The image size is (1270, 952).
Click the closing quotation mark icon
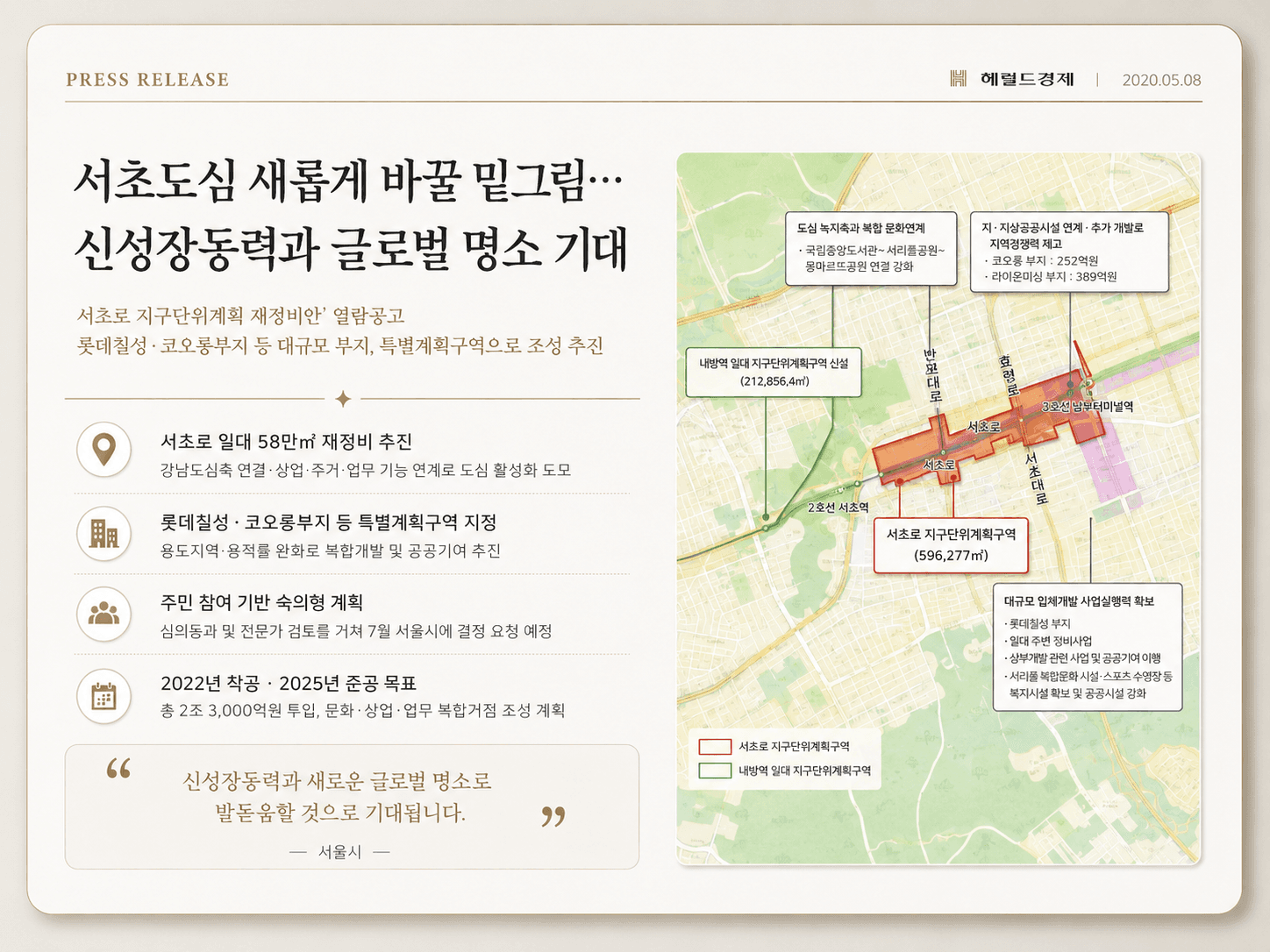[553, 816]
